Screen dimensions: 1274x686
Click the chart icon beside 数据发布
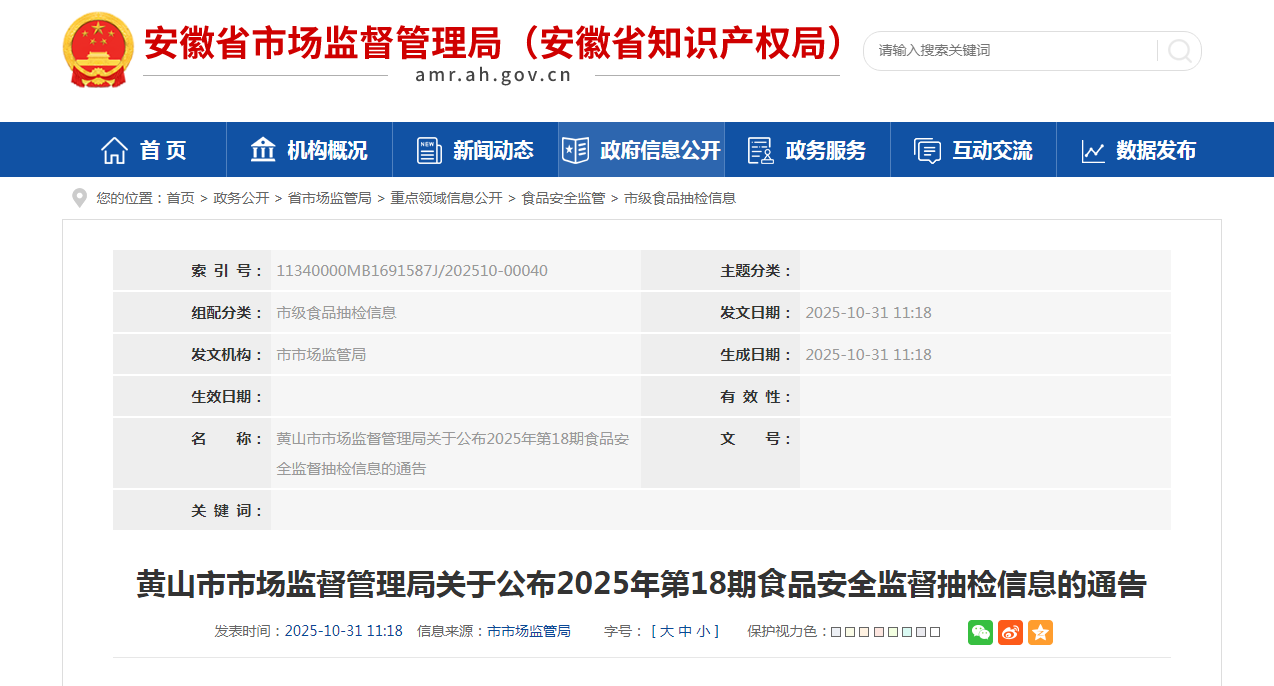click(x=1093, y=151)
